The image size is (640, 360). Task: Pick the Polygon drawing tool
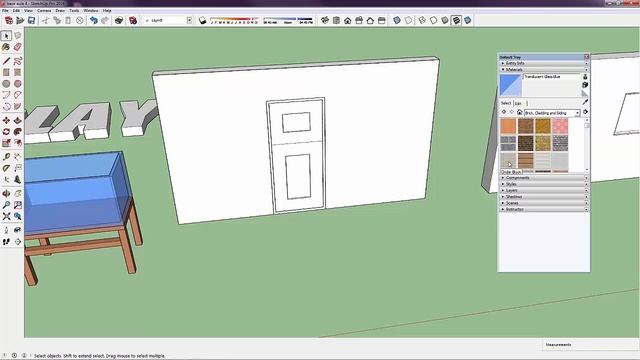18,84
